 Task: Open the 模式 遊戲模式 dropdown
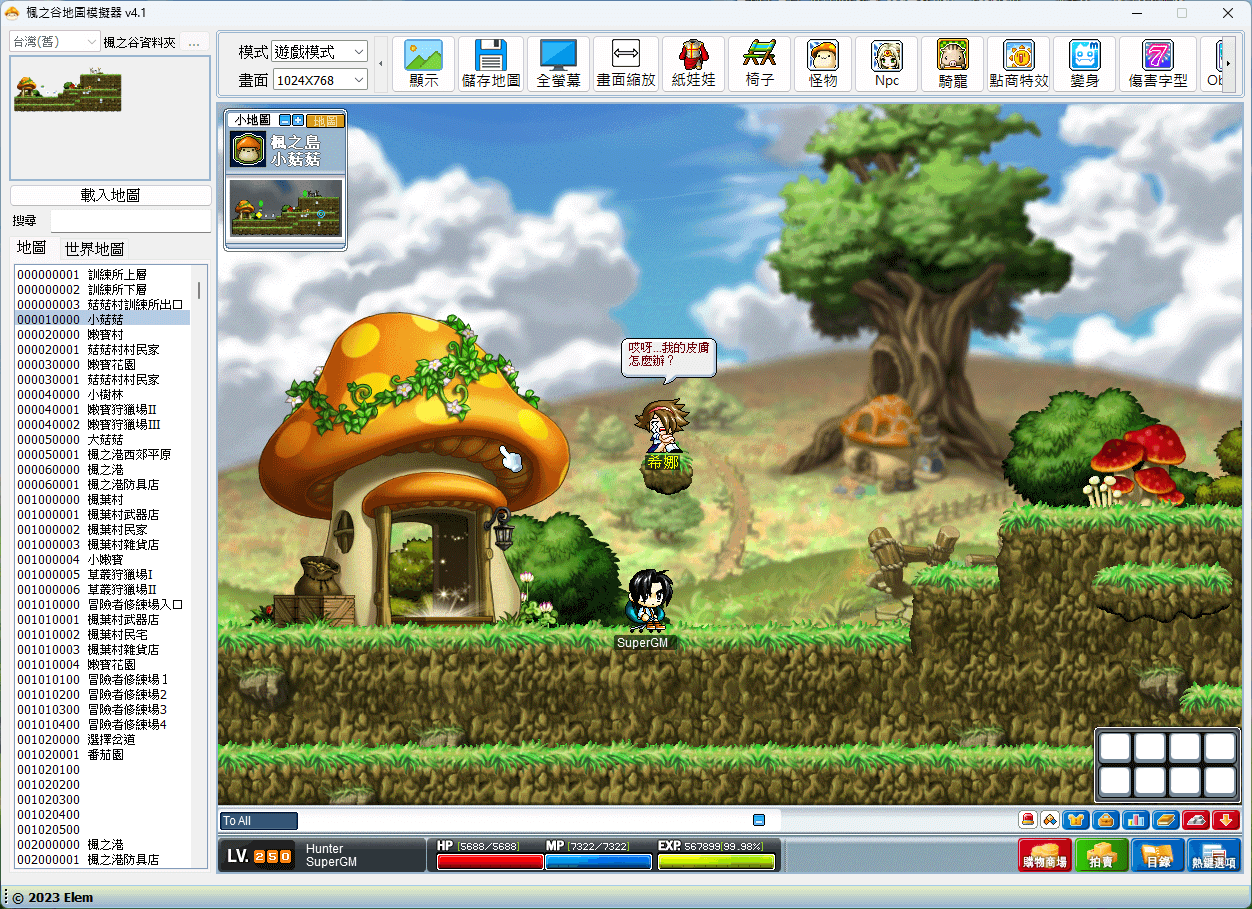320,51
